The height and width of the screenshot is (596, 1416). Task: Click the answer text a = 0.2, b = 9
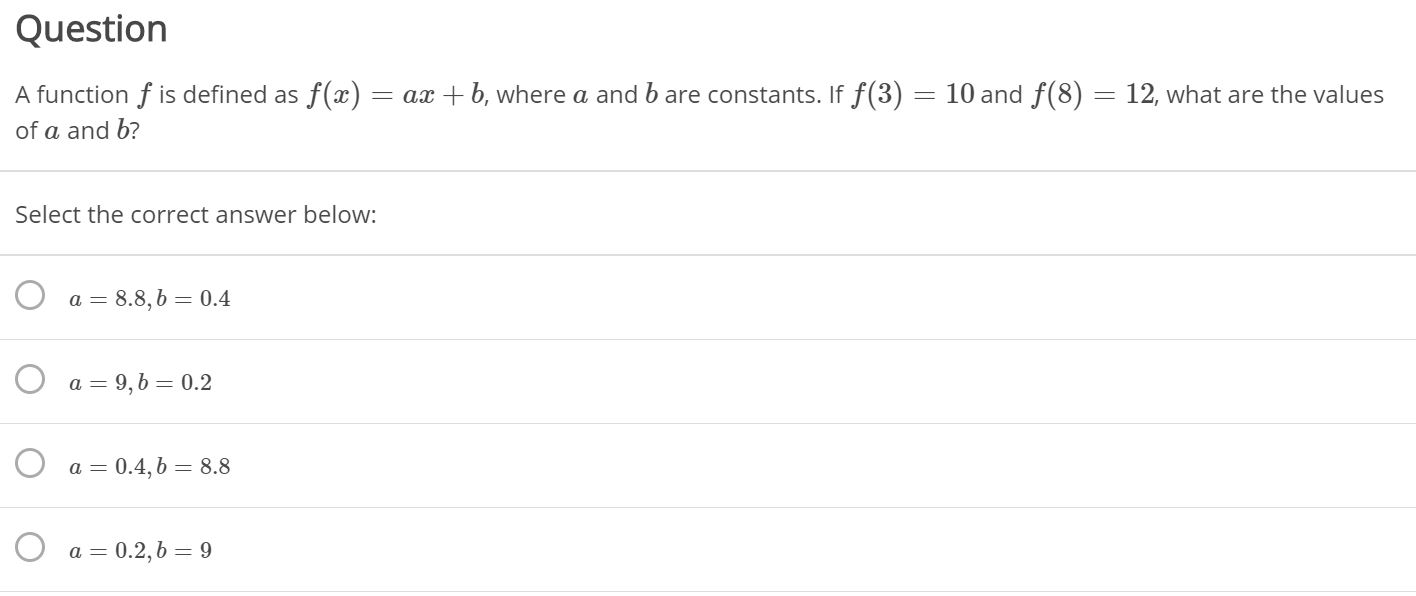pyautogui.click(x=140, y=549)
